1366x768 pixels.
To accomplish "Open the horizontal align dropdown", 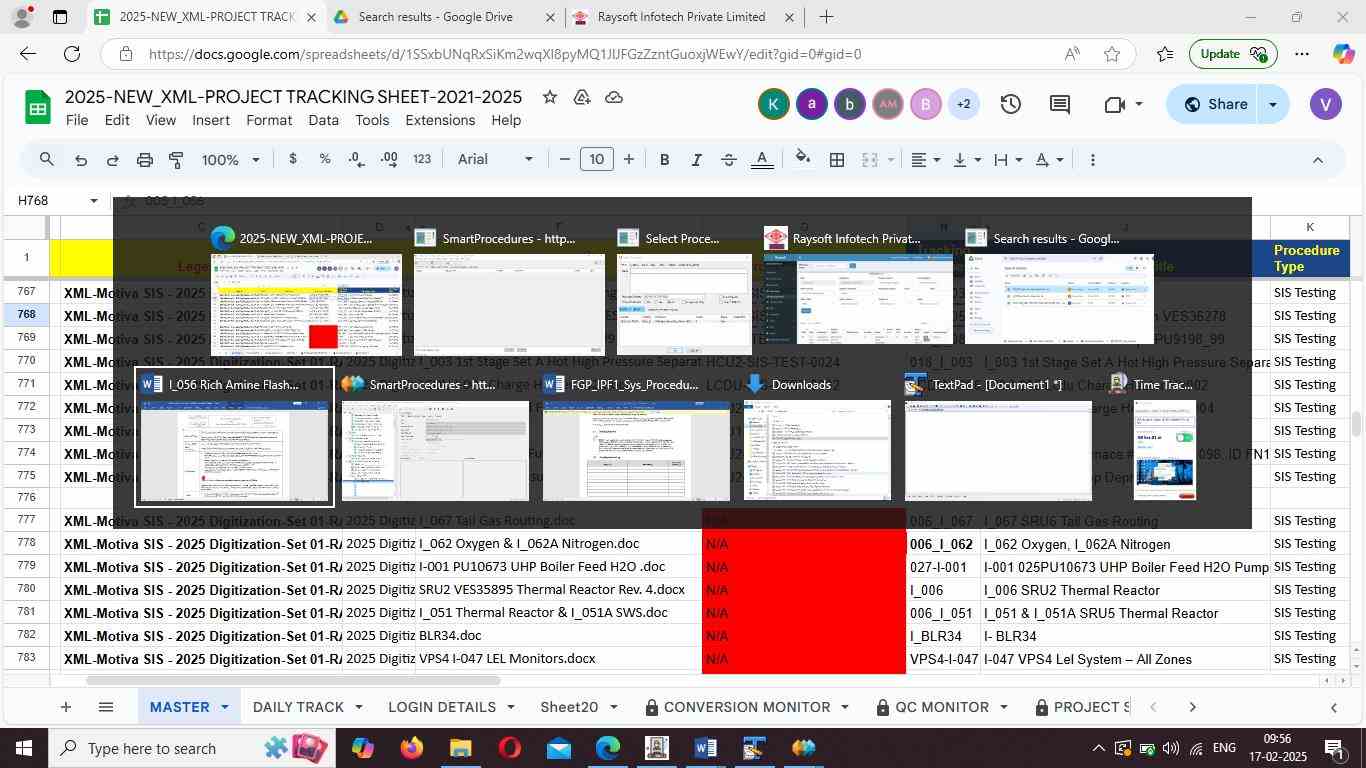I will (926, 160).
